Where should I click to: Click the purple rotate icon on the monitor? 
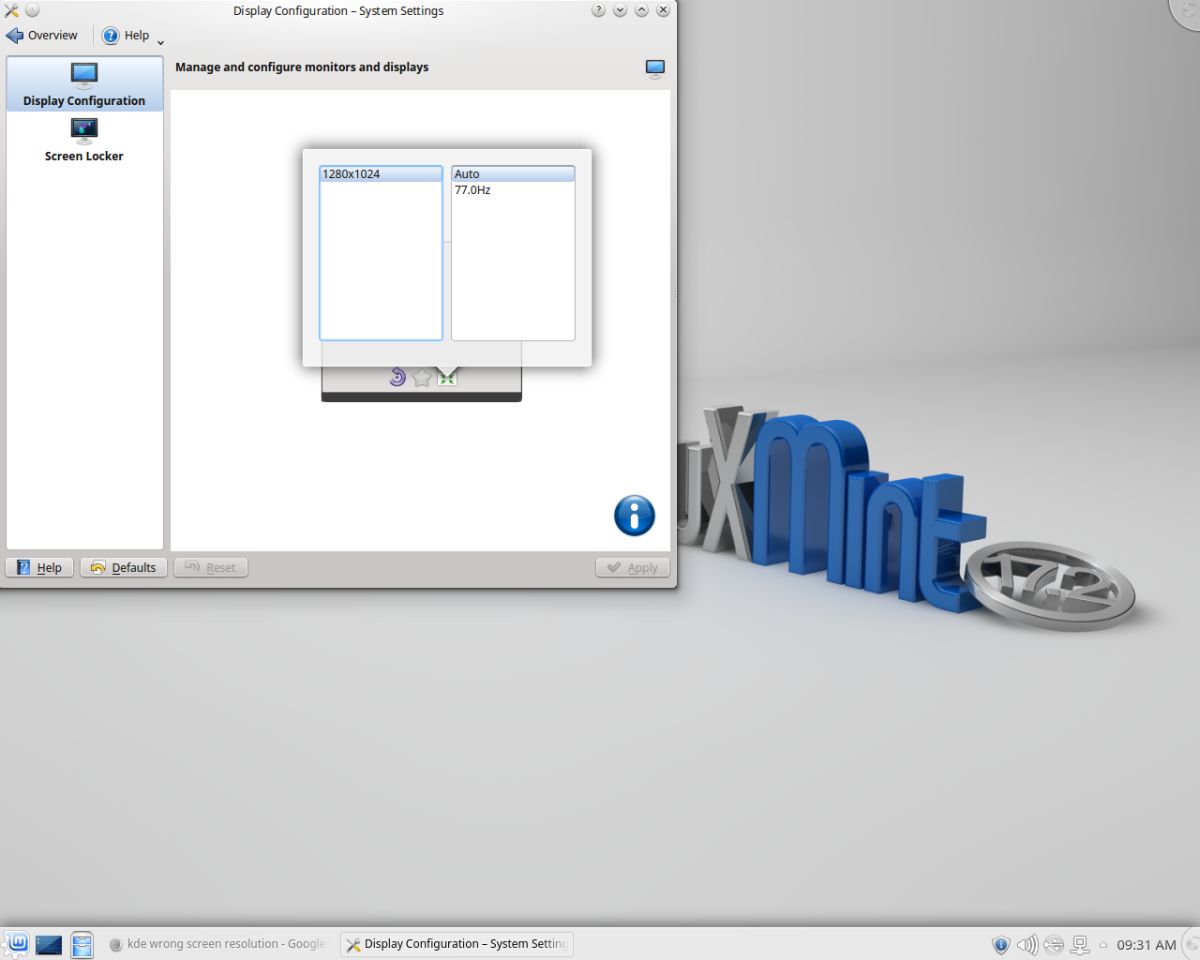click(x=398, y=377)
